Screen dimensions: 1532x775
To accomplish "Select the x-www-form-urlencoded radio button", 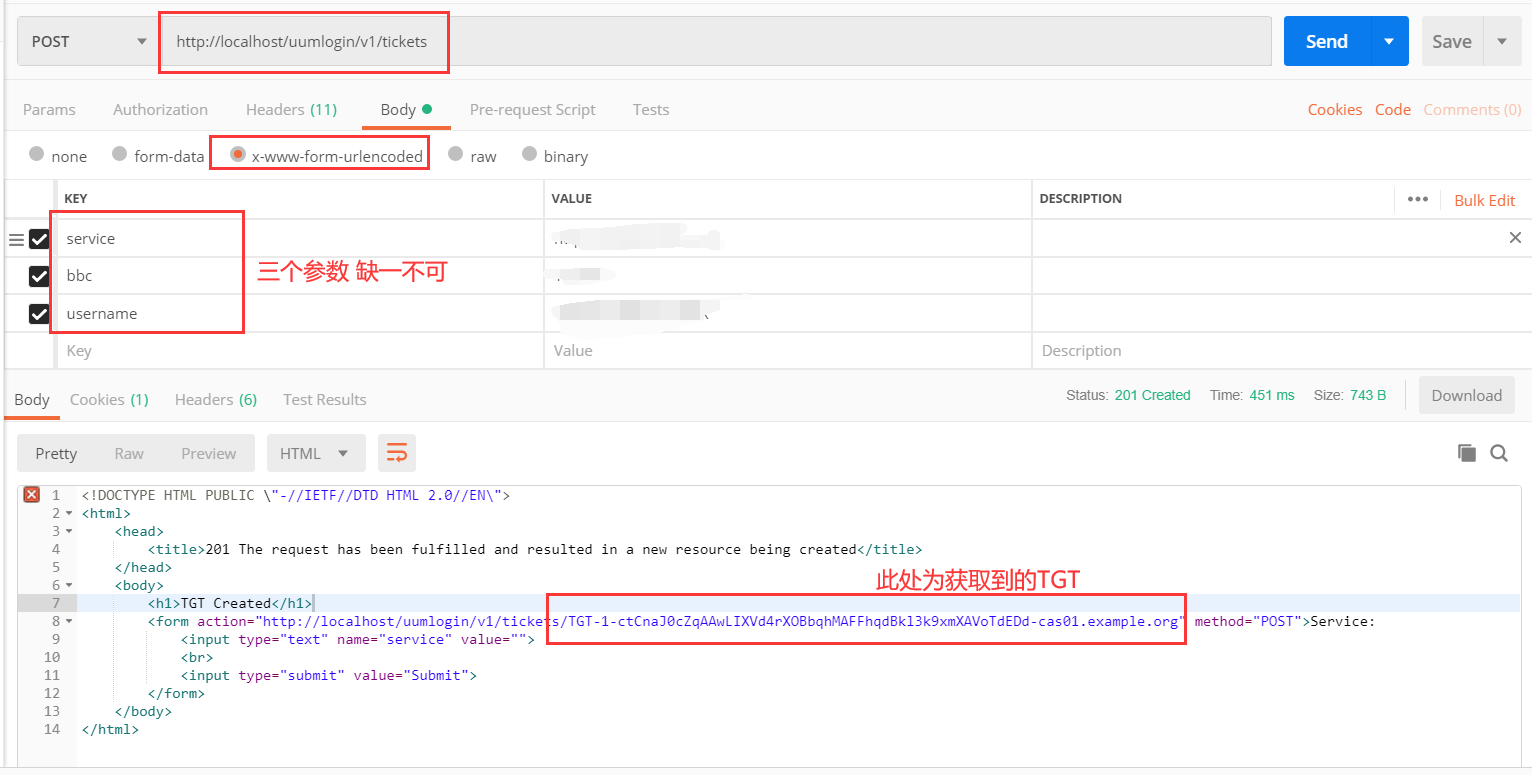I will [238, 154].
